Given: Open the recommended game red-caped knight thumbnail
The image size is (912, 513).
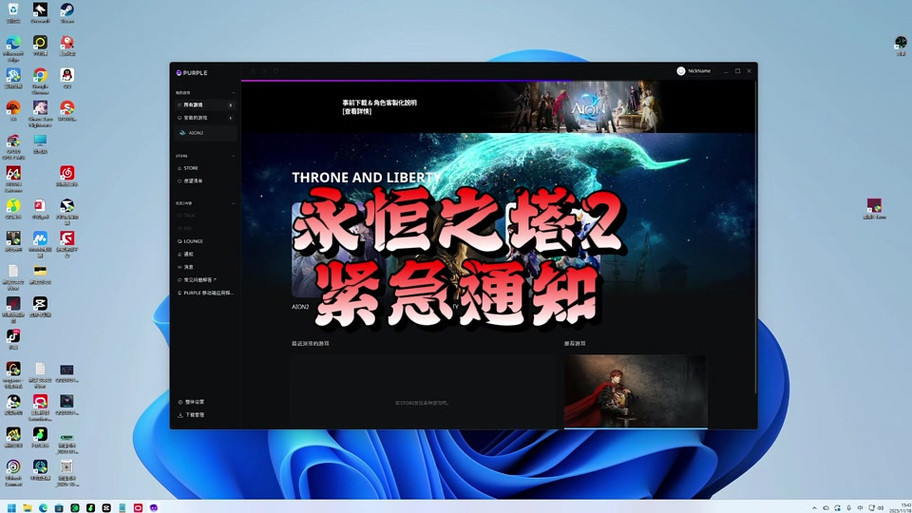Looking at the screenshot, I should click(x=636, y=391).
